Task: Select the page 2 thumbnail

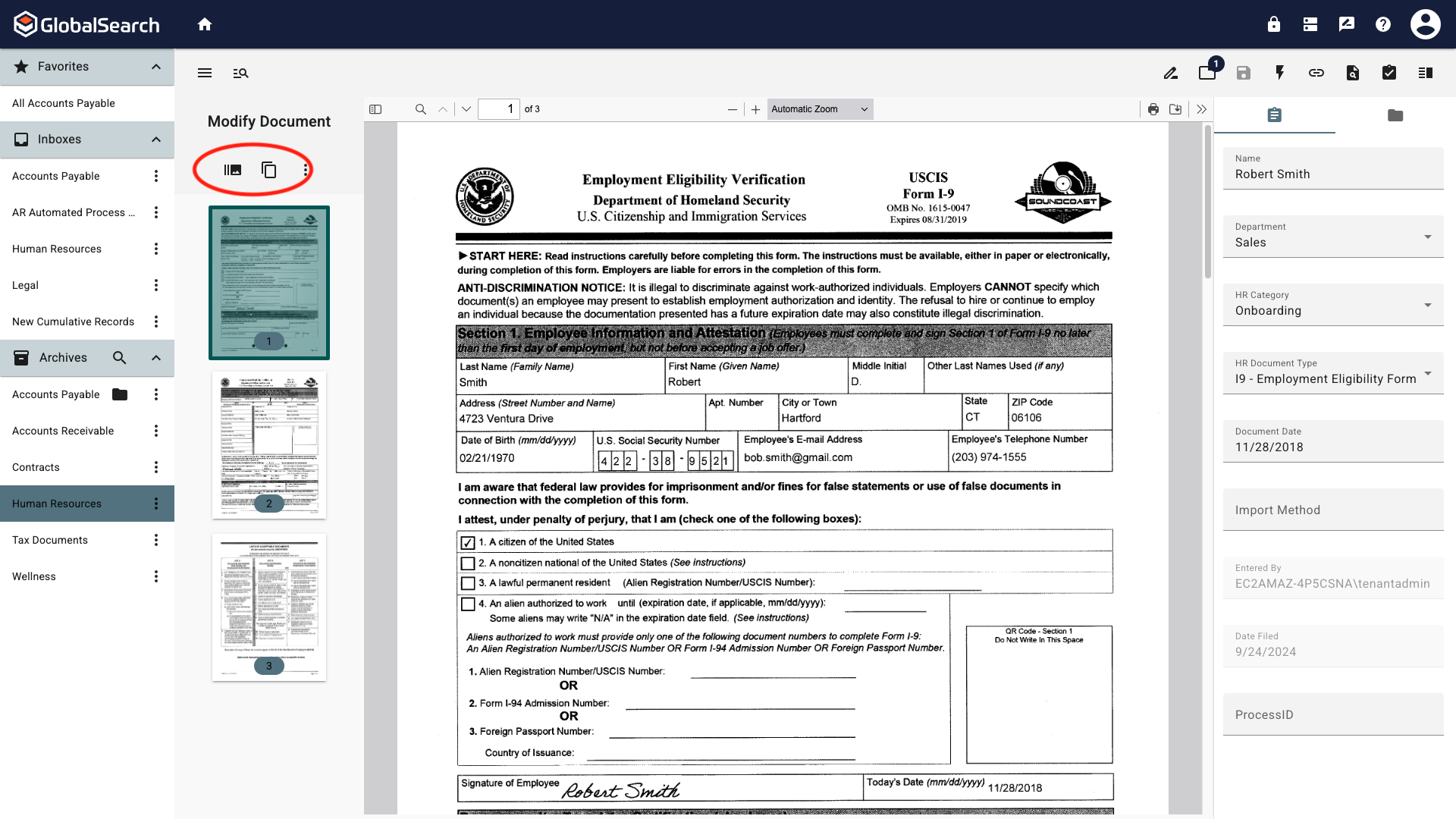Action: (268, 445)
